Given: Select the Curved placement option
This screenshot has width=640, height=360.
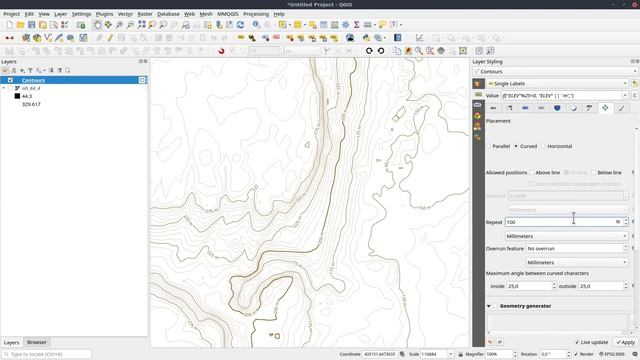Looking at the screenshot, I should click(516, 146).
